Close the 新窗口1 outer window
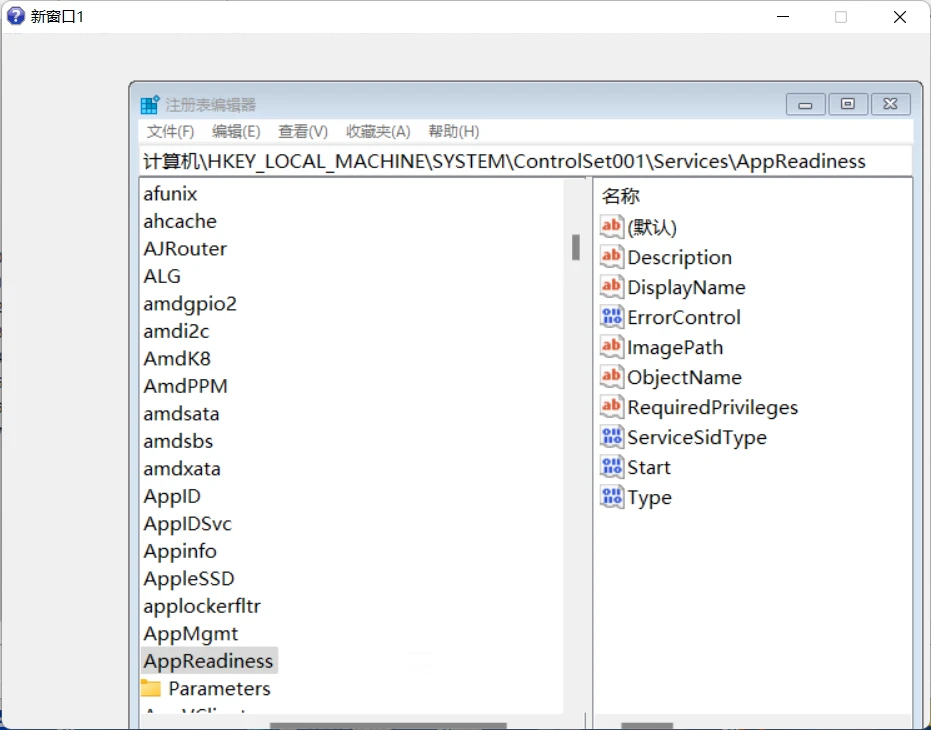 click(900, 17)
